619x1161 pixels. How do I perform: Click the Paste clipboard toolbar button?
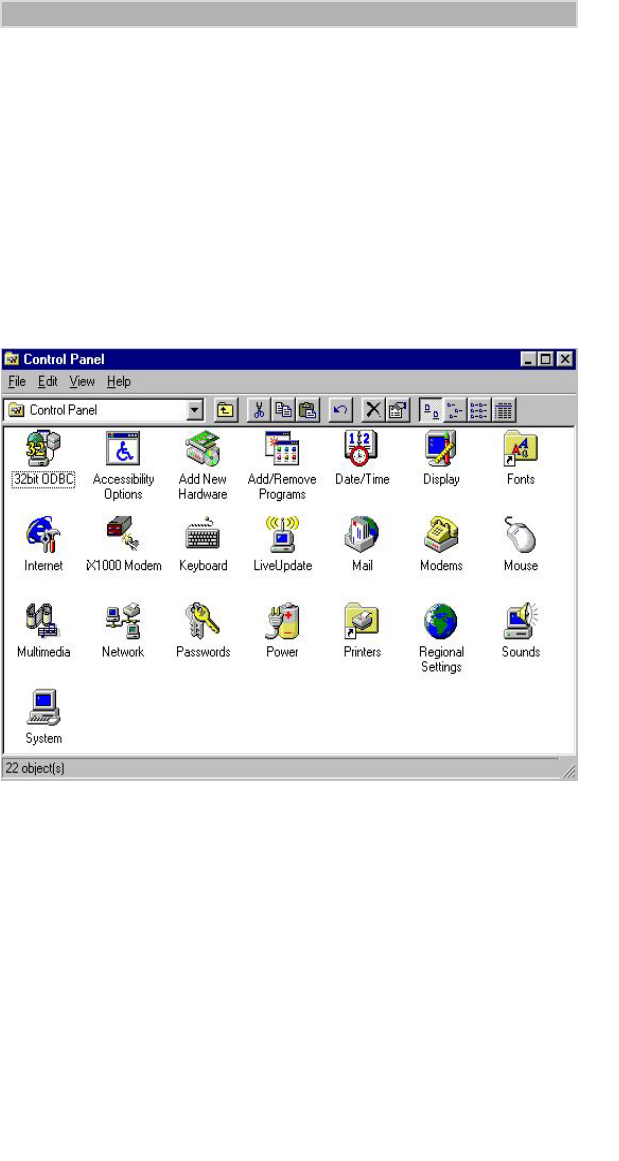click(x=308, y=409)
